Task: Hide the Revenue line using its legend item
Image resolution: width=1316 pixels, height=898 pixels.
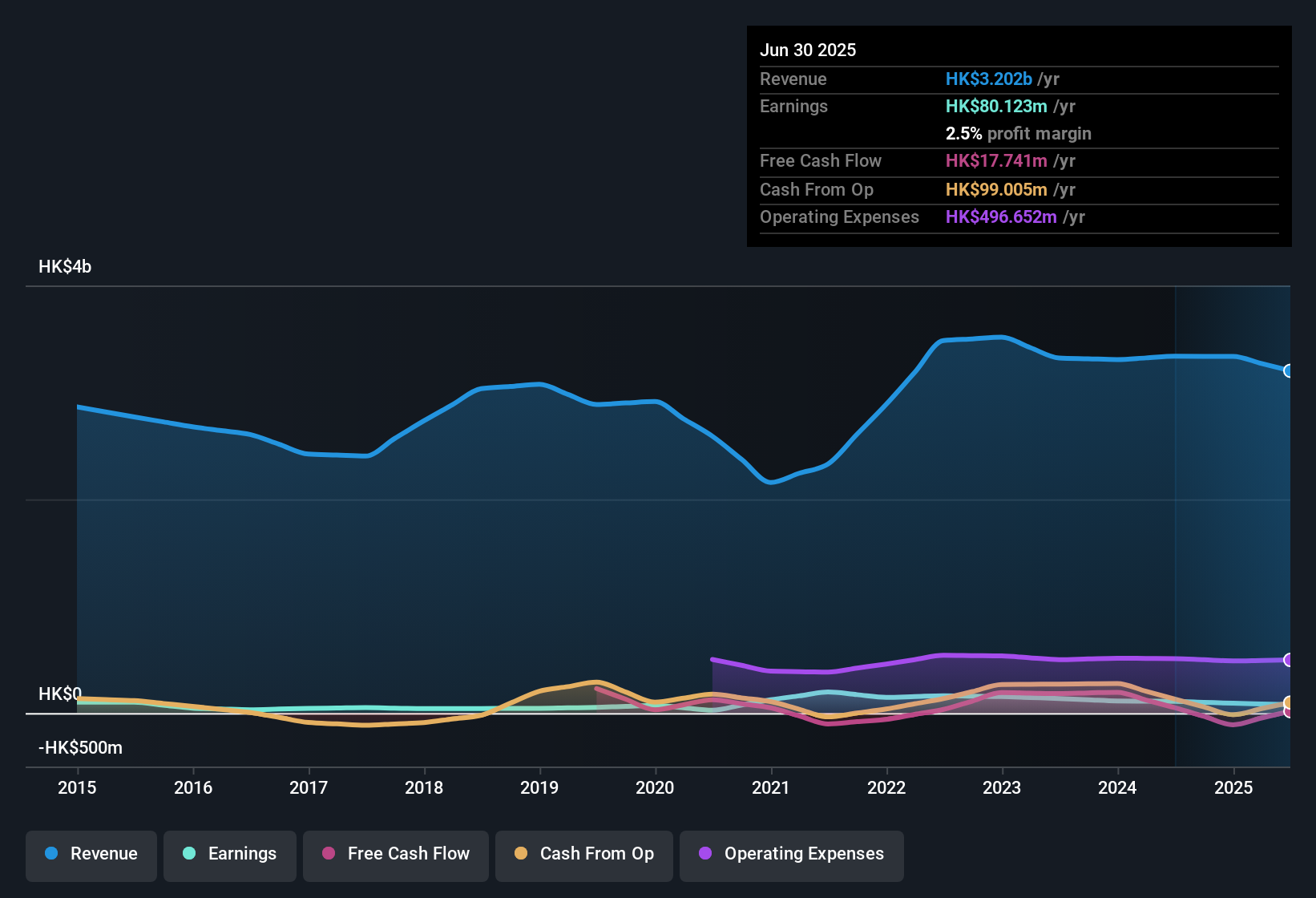Action: pyautogui.click(x=91, y=854)
